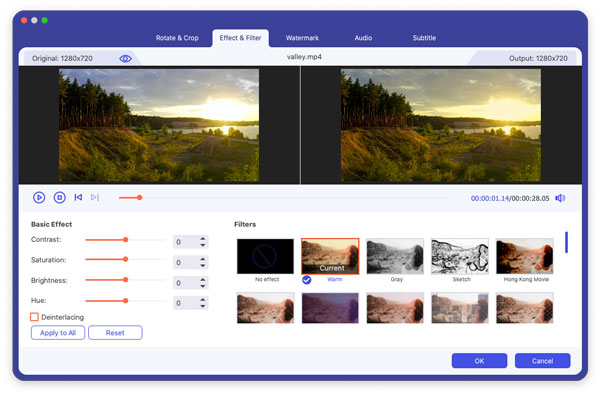Step to the next frame

click(x=95, y=197)
